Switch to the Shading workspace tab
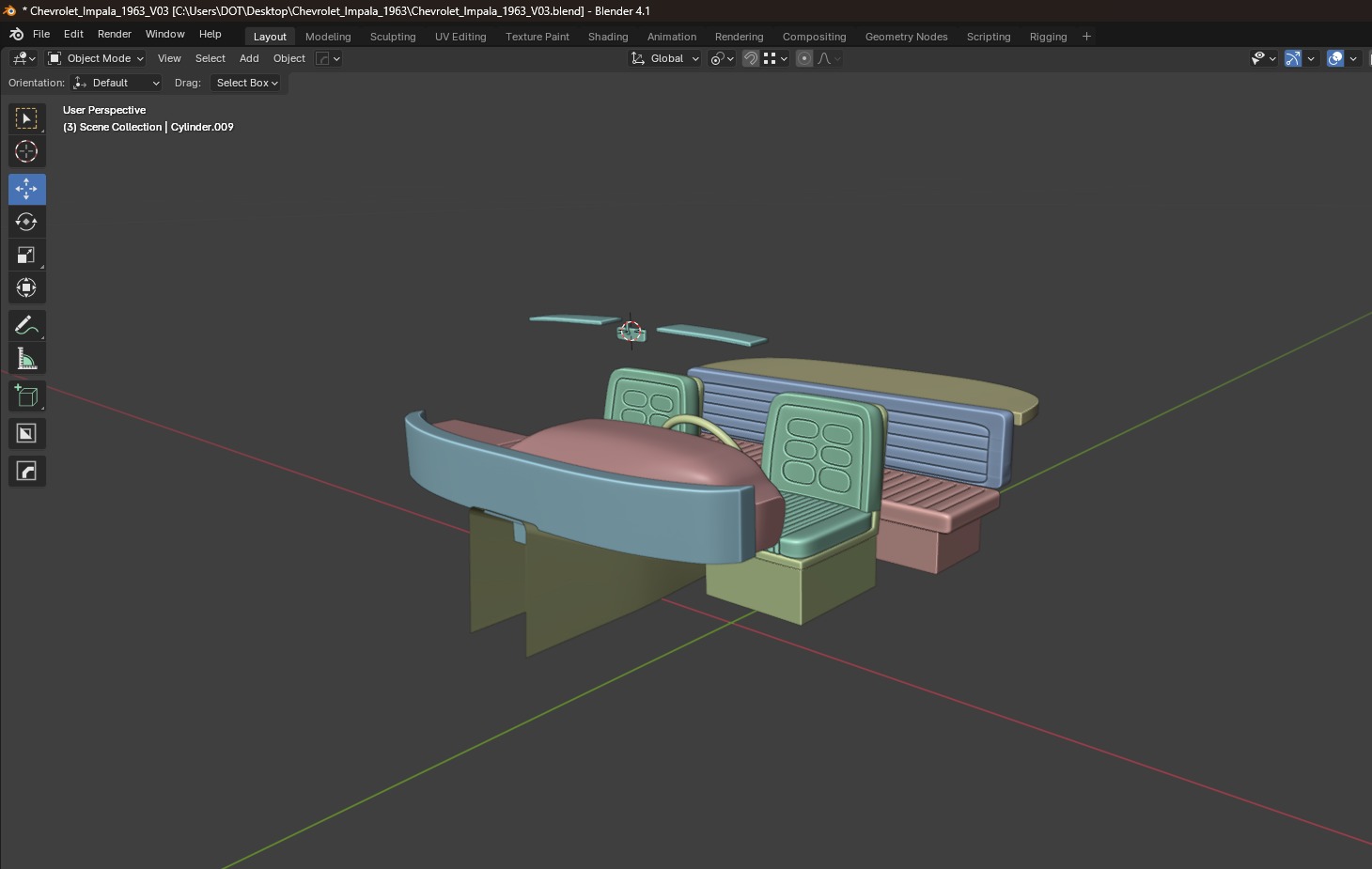The height and width of the screenshot is (869, 1372). tap(608, 37)
